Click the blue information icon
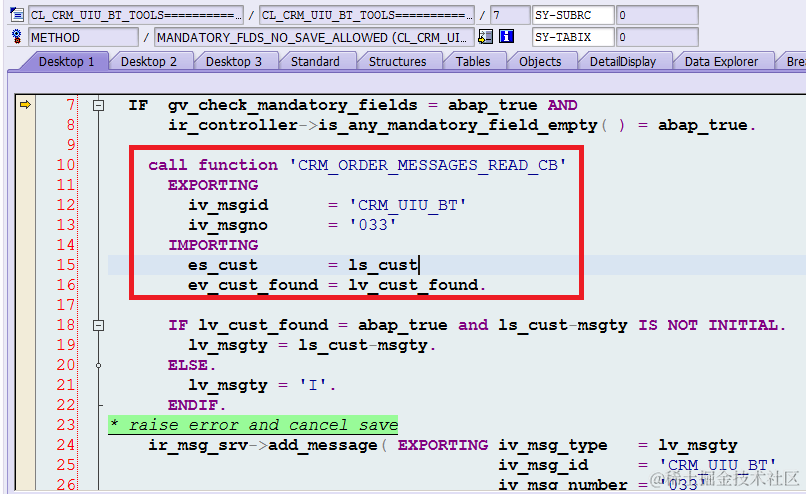Viewport: 806px width, 494px height. click(506, 36)
